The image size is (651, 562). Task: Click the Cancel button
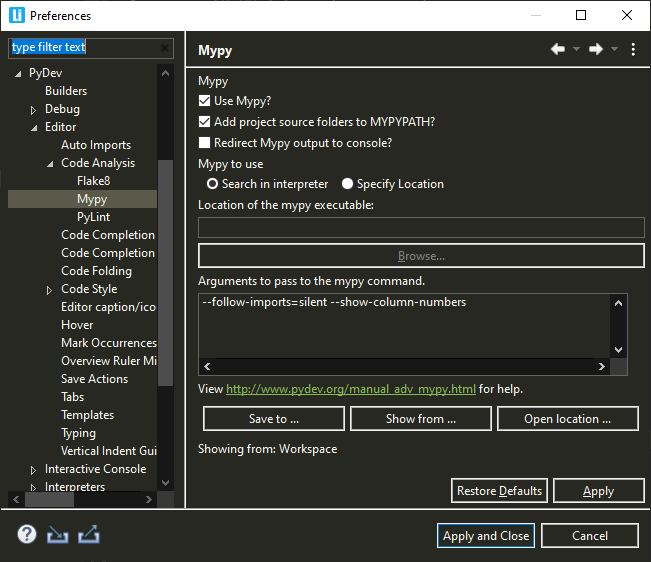590,535
